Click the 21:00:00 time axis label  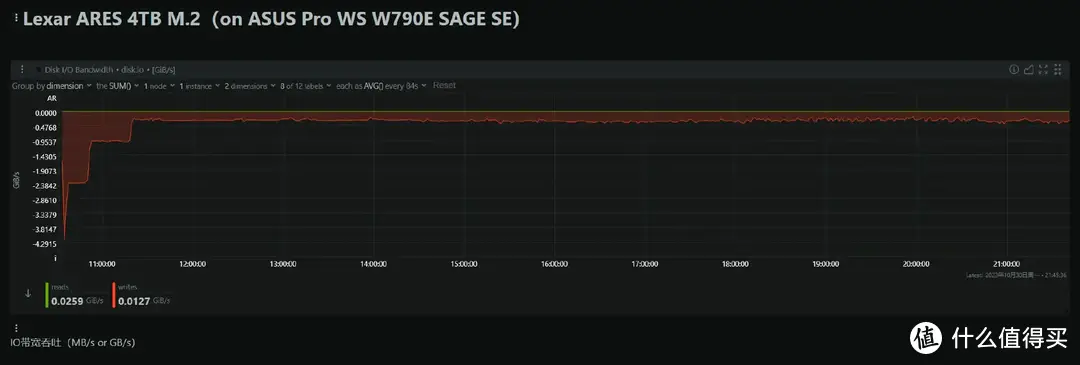[1007, 264]
